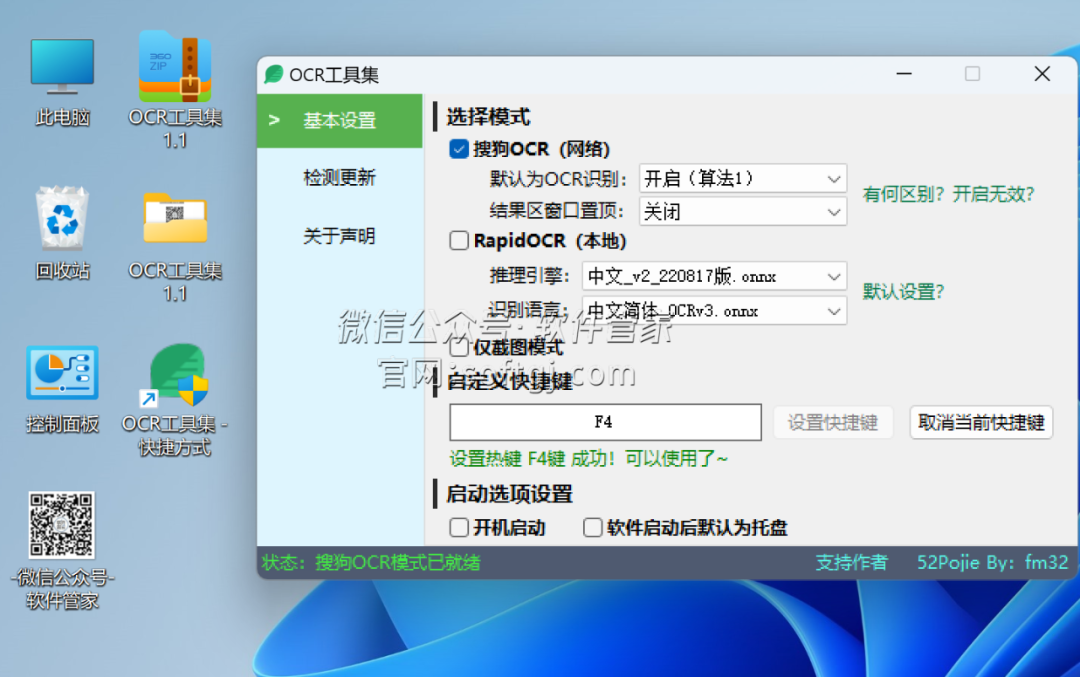Enable the 开机启动 checkbox

click(459, 528)
